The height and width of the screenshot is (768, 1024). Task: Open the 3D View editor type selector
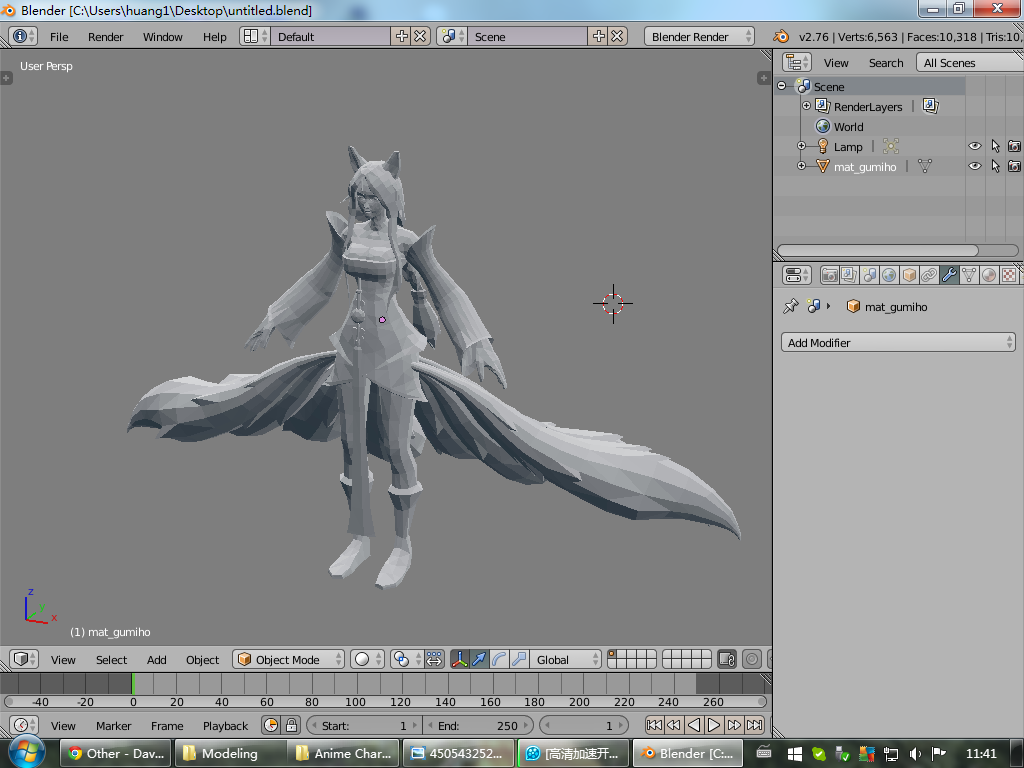pyautogui.click(x=24, y=660)
